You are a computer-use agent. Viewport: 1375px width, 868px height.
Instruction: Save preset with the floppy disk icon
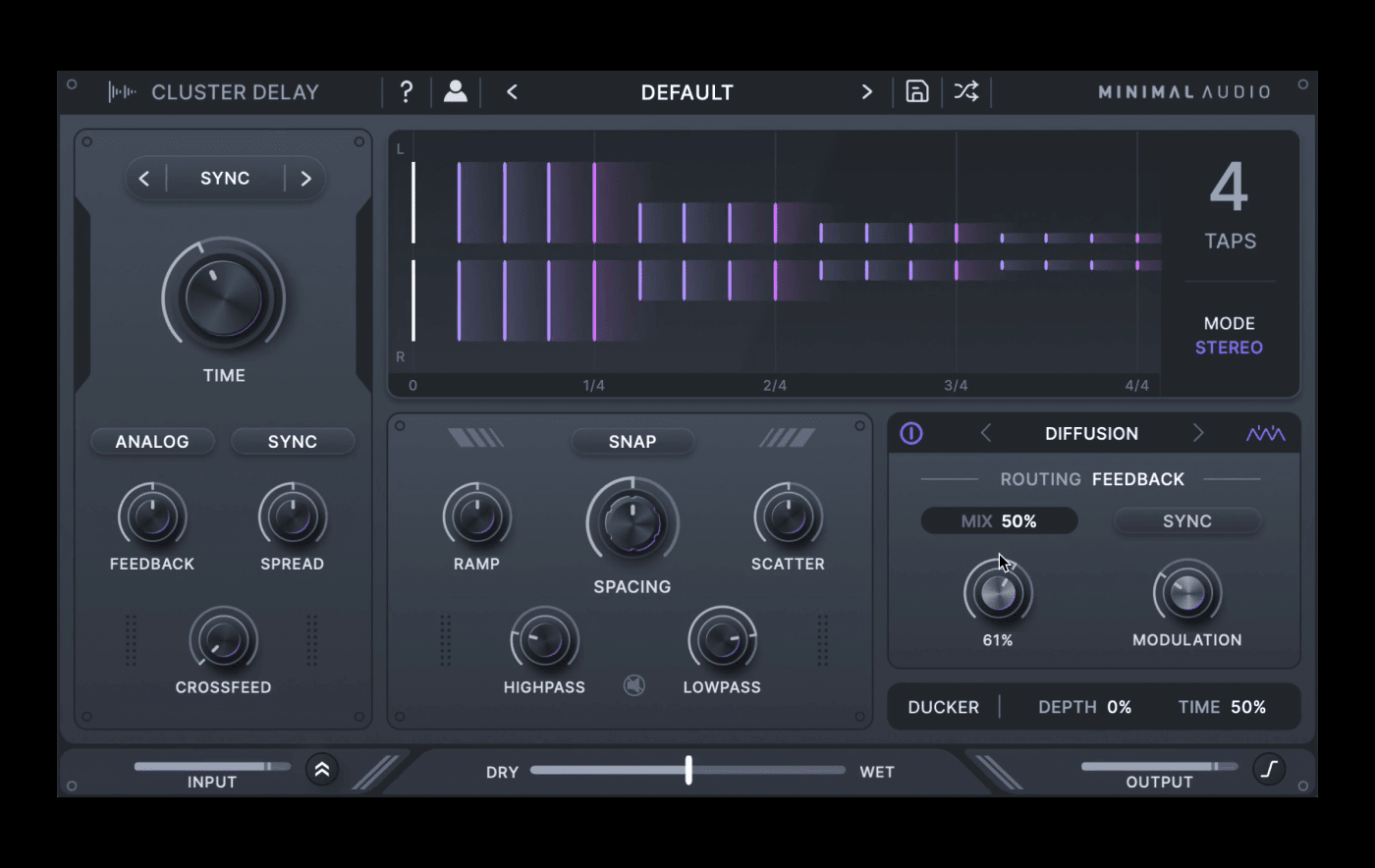coord(916,91)
